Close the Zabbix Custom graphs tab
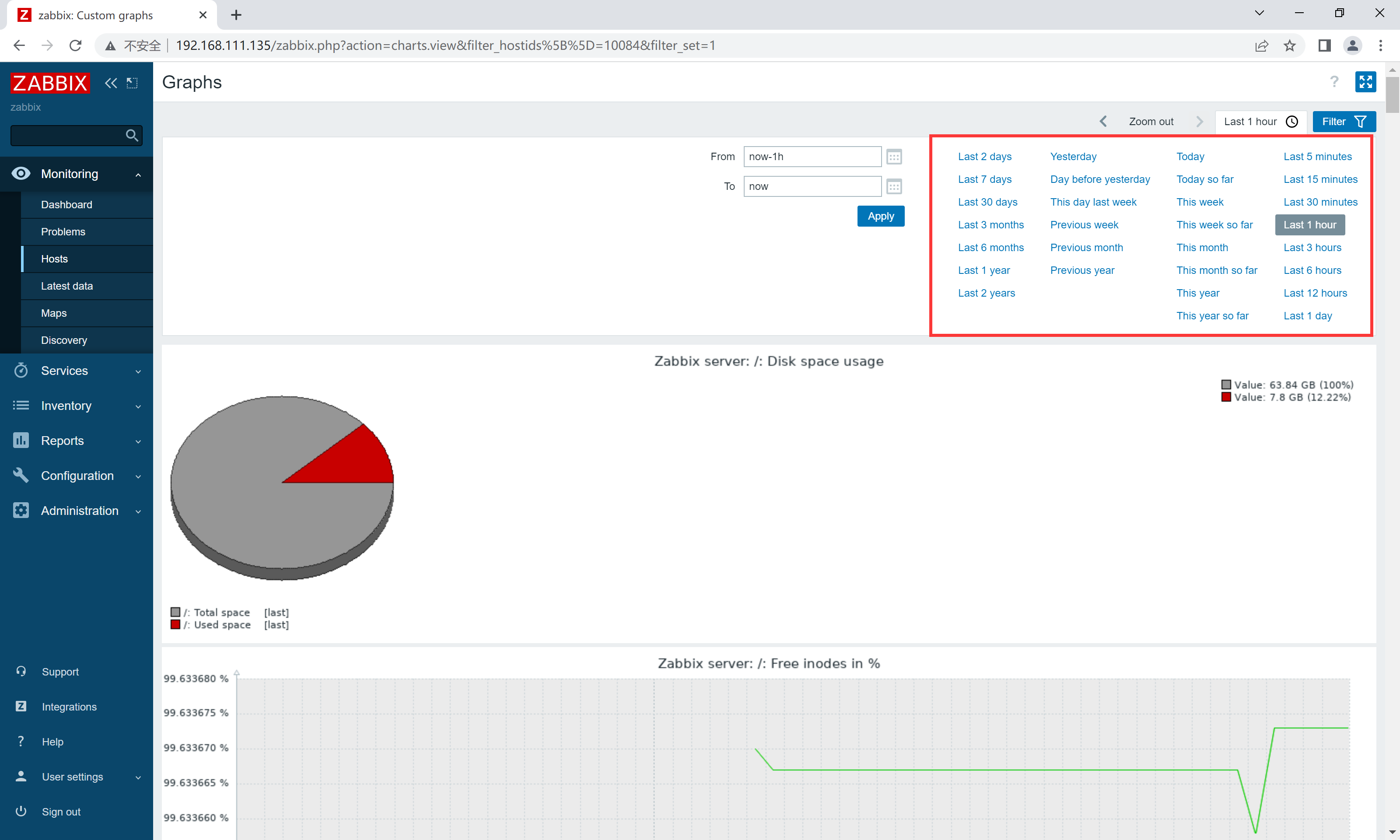 [203, 15]
